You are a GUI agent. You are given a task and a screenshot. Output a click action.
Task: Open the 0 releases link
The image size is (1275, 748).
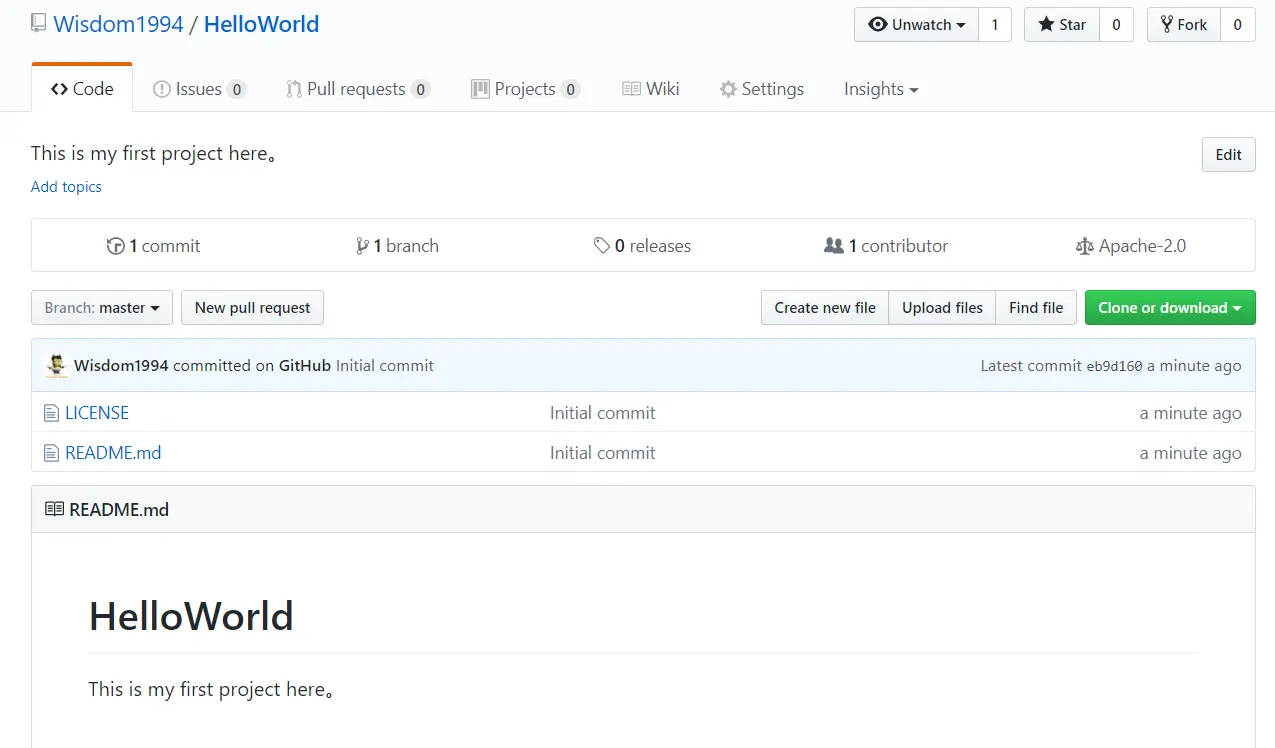tap(642, 246)
